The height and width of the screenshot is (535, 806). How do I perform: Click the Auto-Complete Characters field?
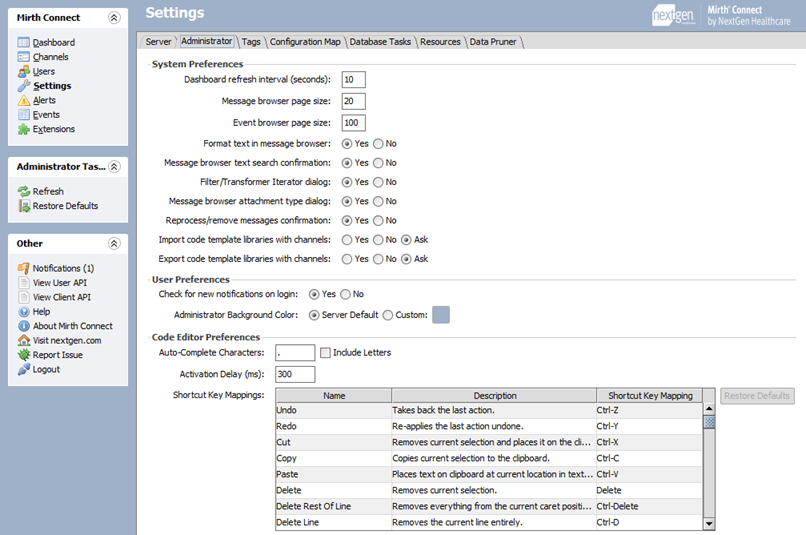(x=295, y=353)
